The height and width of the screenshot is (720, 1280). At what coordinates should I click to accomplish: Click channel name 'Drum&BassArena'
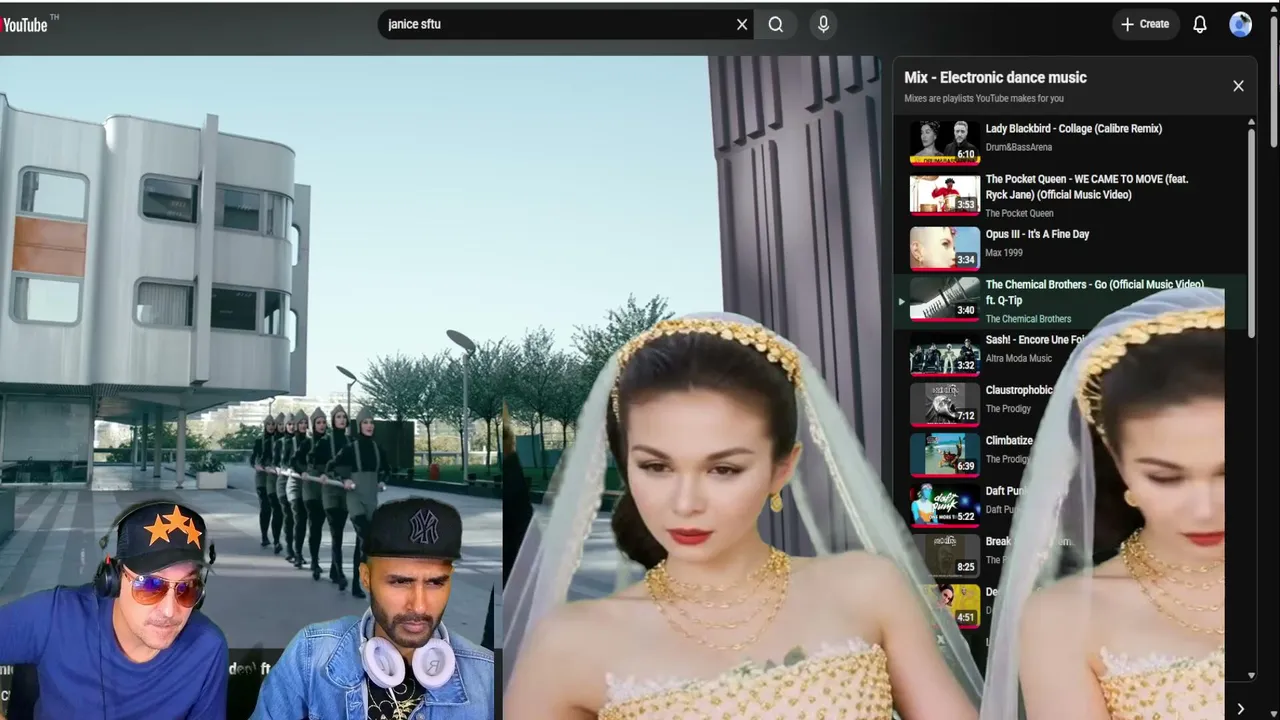(x=1019, y=148)
